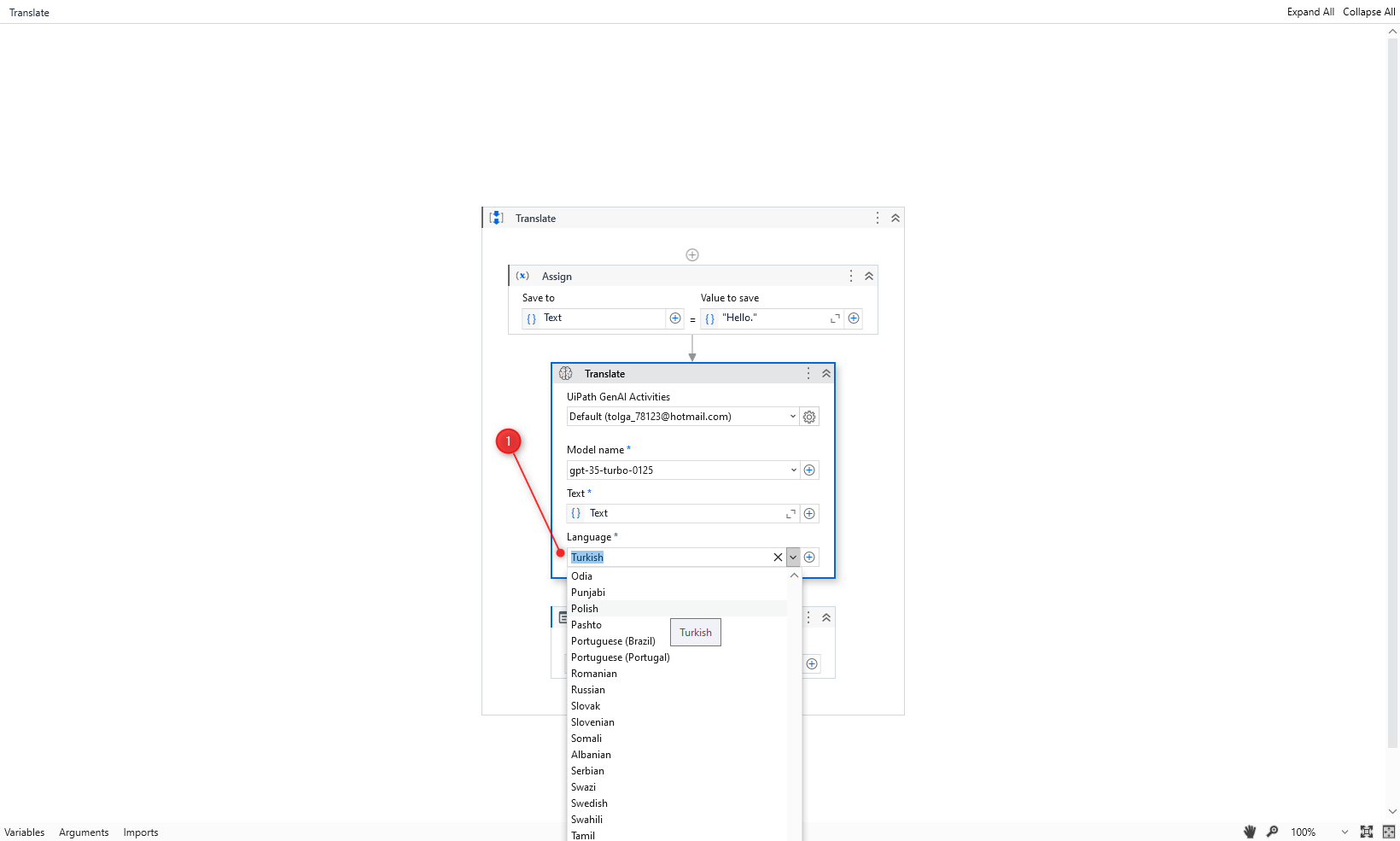Click the Language field showing Turkish
Image resolution: width=1400 pixels, height=841 pixels.
669,558
